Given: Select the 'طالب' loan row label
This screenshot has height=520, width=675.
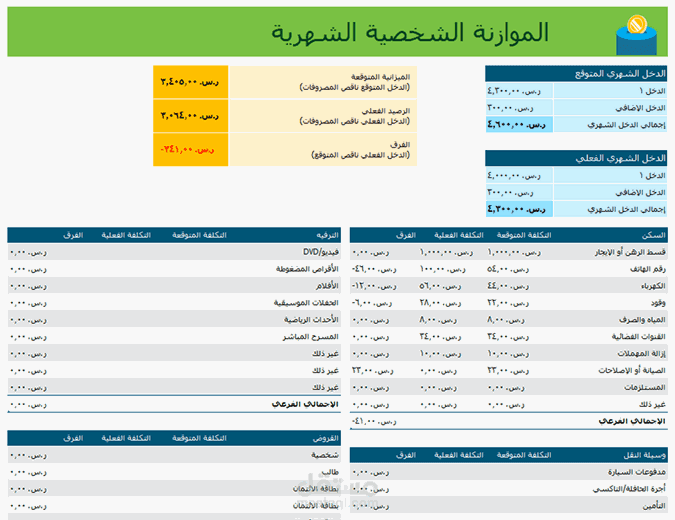Looking at the screenshot, I should (330, 472).
